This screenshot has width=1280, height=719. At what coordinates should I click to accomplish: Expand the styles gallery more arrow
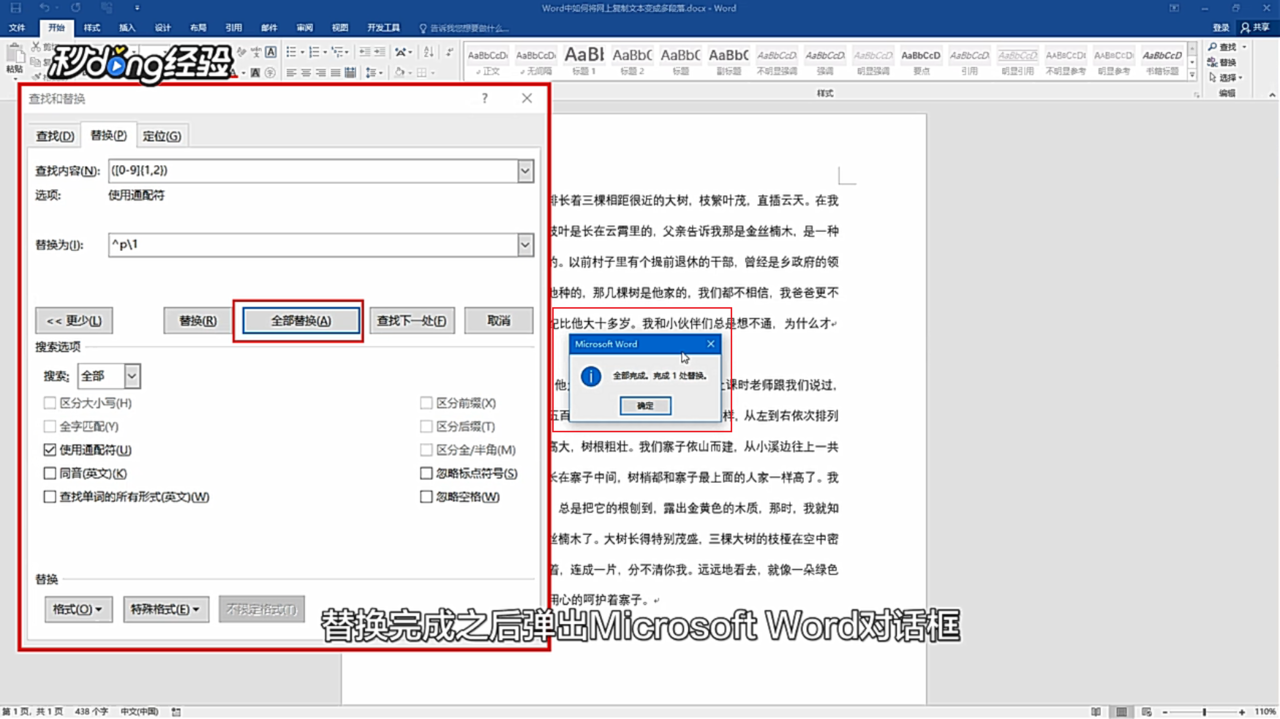click(1192, 75)
